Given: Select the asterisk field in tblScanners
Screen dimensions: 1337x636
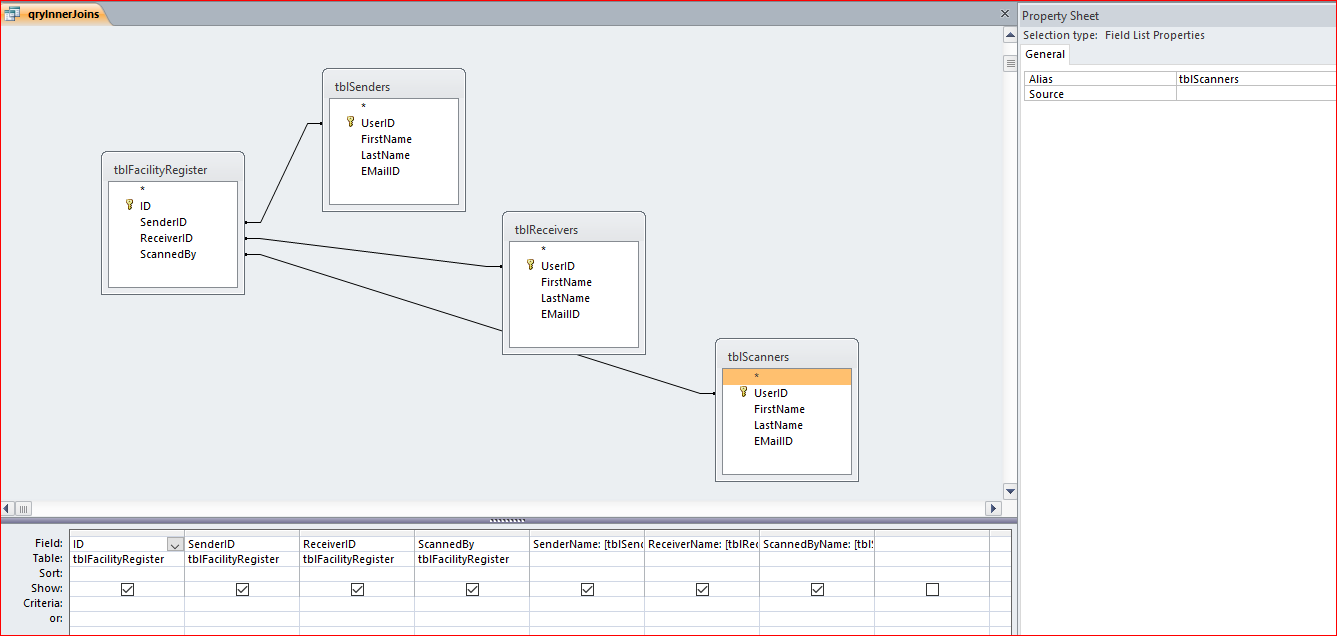Looking at the screenshot, I should (787, 377).
